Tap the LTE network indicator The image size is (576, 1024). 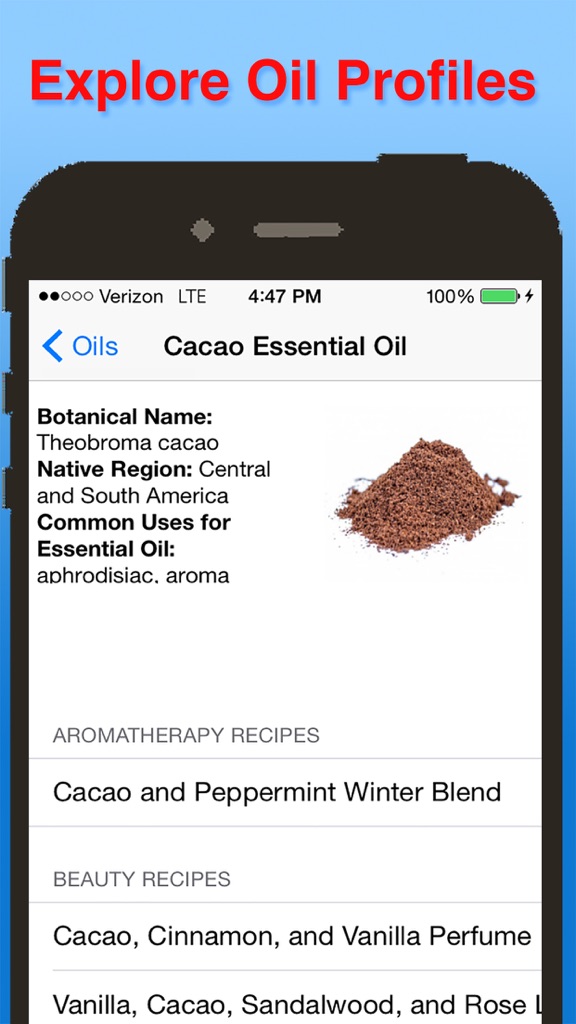(x=192, y=296)
